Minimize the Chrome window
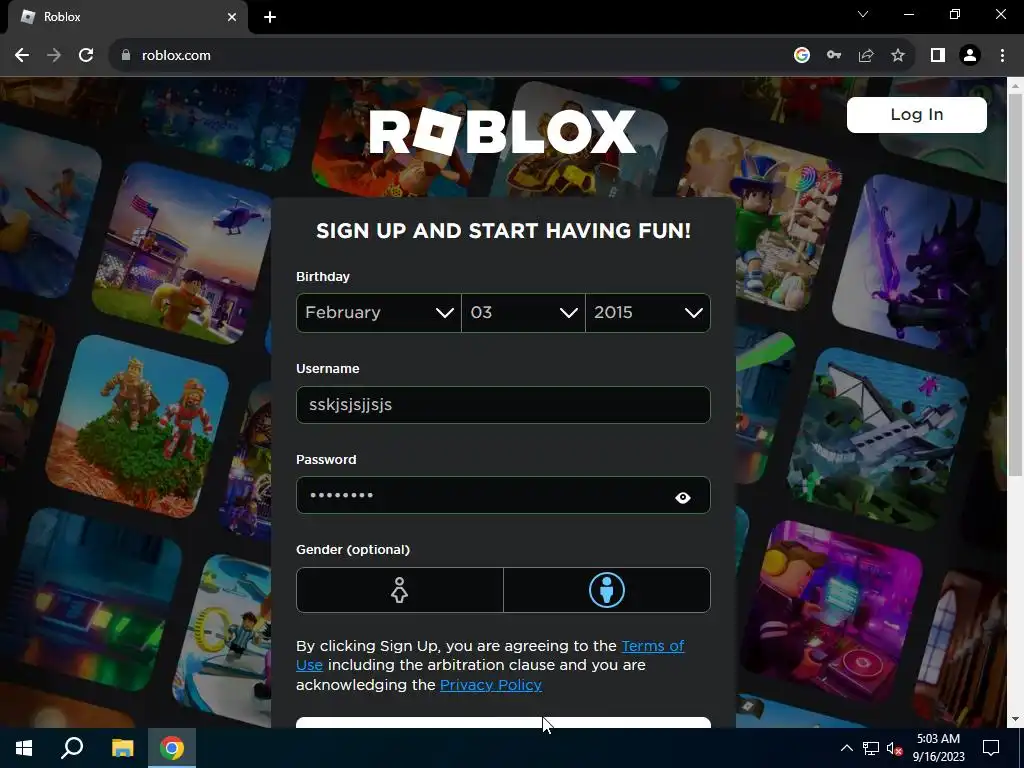Screen dimensions: 1024x768 pyautogui.click(x=908, y=14)
